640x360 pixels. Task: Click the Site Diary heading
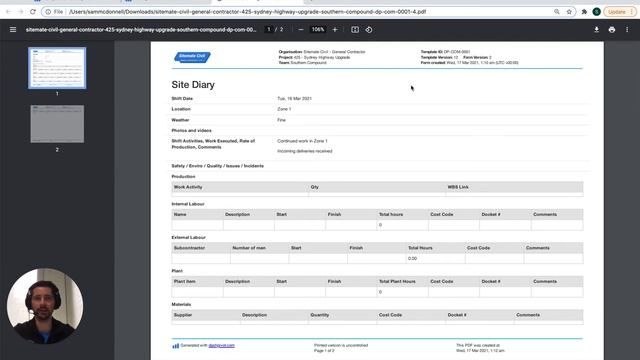(x=193, y=84)
